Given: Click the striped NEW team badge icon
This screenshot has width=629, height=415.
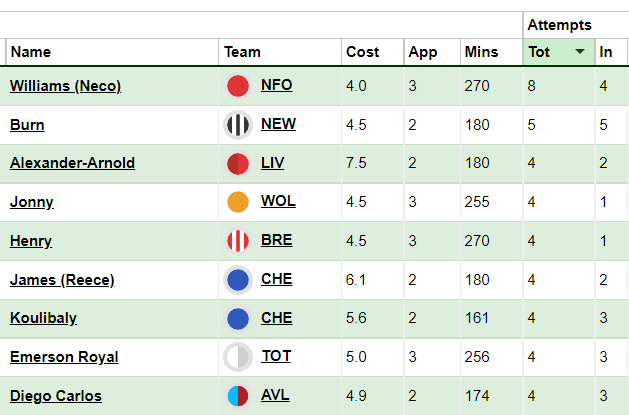Looking at the screenshot, I should tap(238, 125).
